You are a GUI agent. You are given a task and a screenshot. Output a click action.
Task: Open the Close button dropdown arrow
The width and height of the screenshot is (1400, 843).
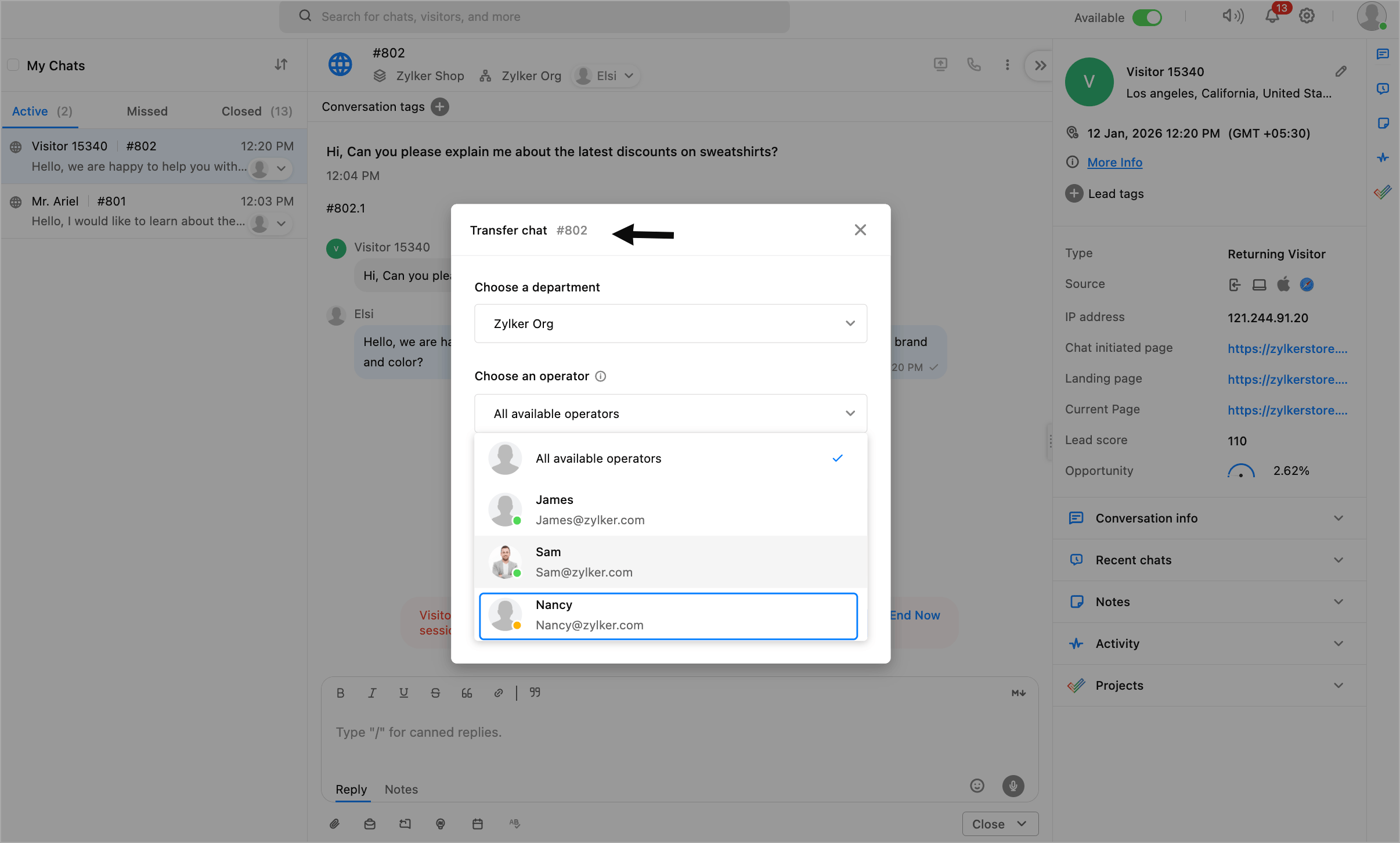(x=1022, y=824)
